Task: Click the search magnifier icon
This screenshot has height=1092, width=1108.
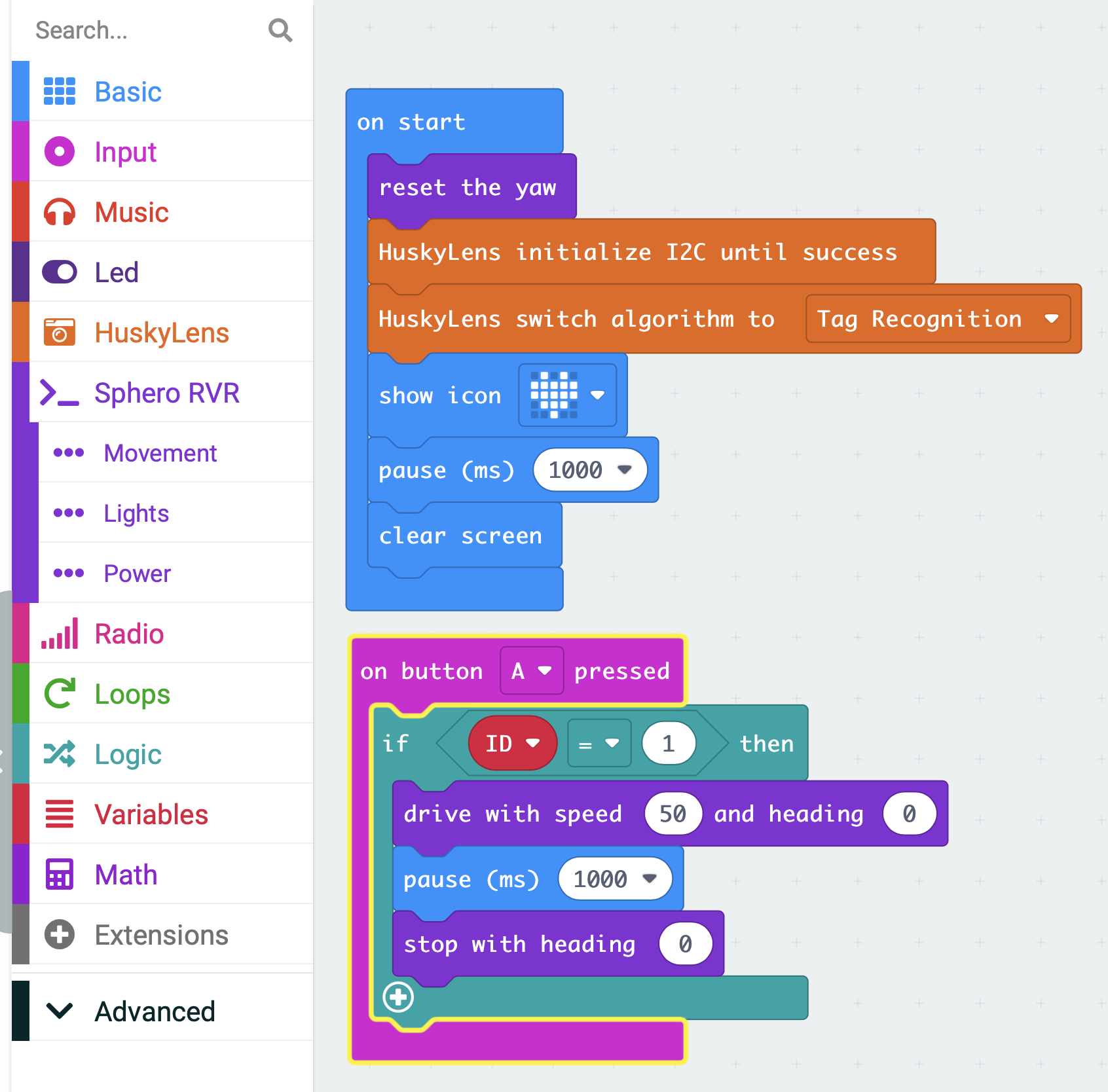Action: 280,30
